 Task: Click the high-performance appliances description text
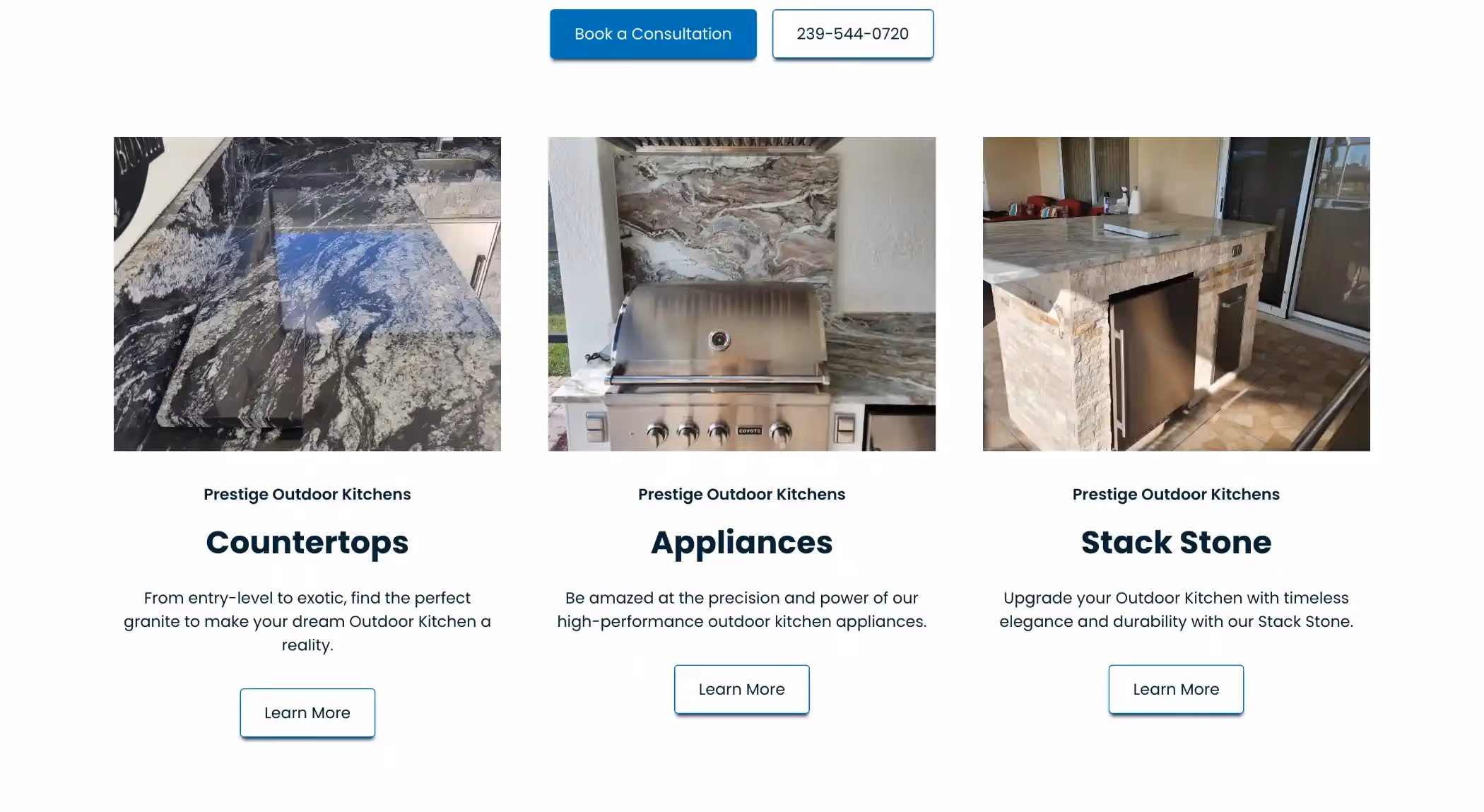point(742,609)
